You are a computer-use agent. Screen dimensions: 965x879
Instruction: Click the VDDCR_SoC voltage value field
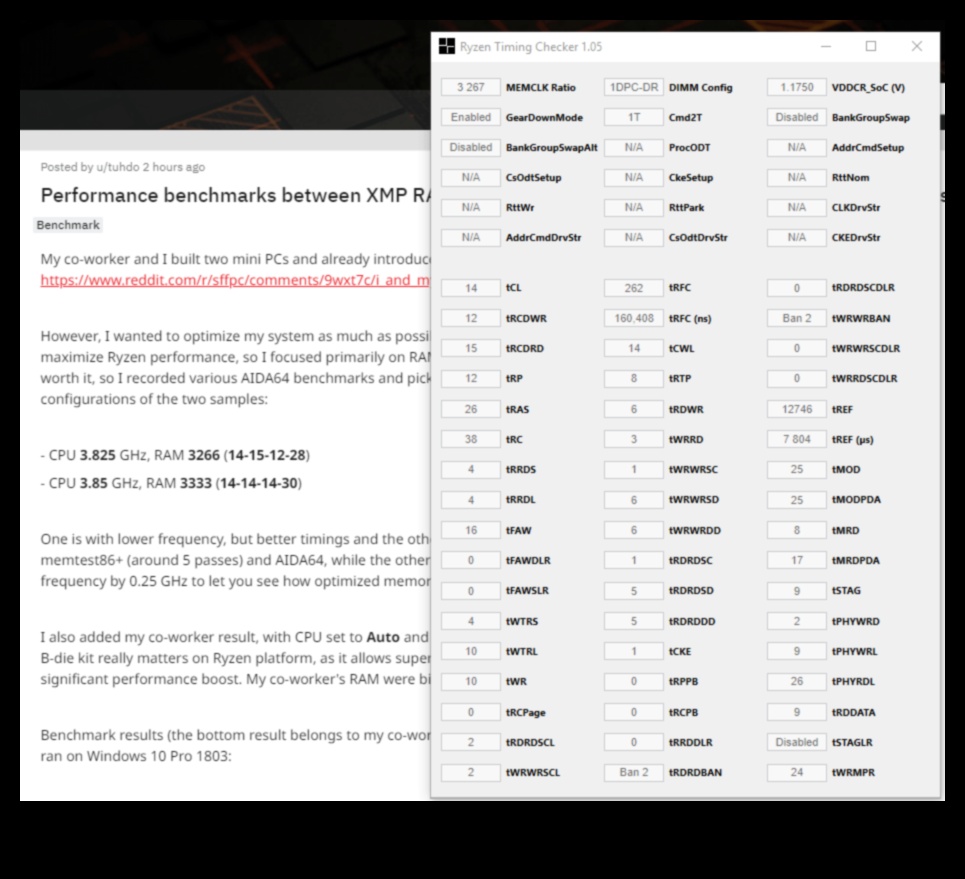click(796, 88)
